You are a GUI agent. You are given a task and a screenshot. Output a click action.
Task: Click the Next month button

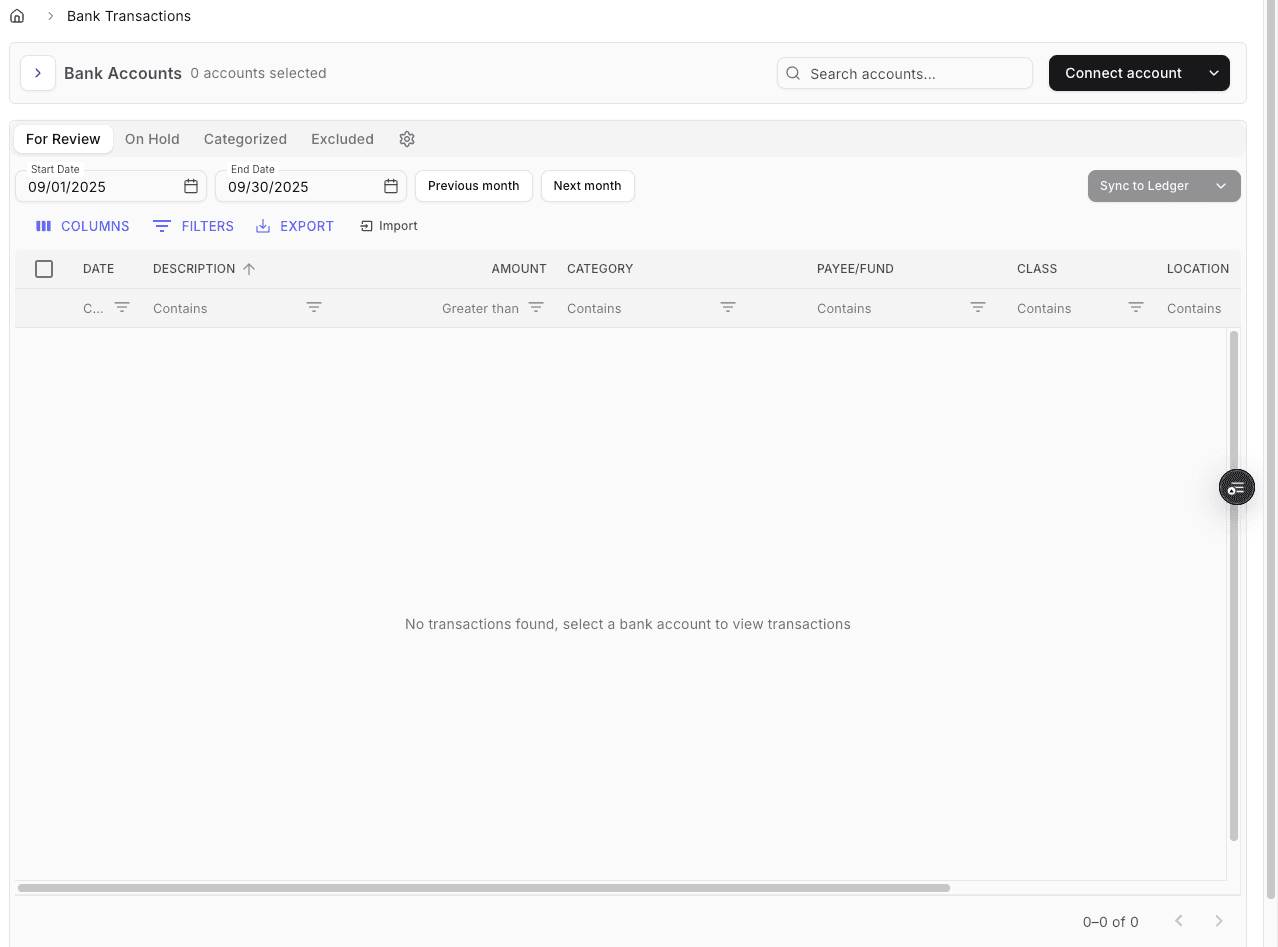tap(587, 186)
